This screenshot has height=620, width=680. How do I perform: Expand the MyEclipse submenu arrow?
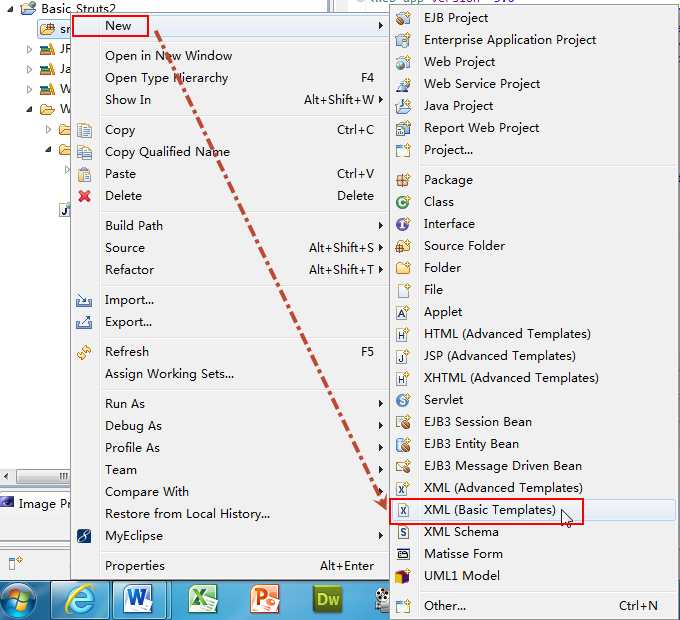click(381, 536)
